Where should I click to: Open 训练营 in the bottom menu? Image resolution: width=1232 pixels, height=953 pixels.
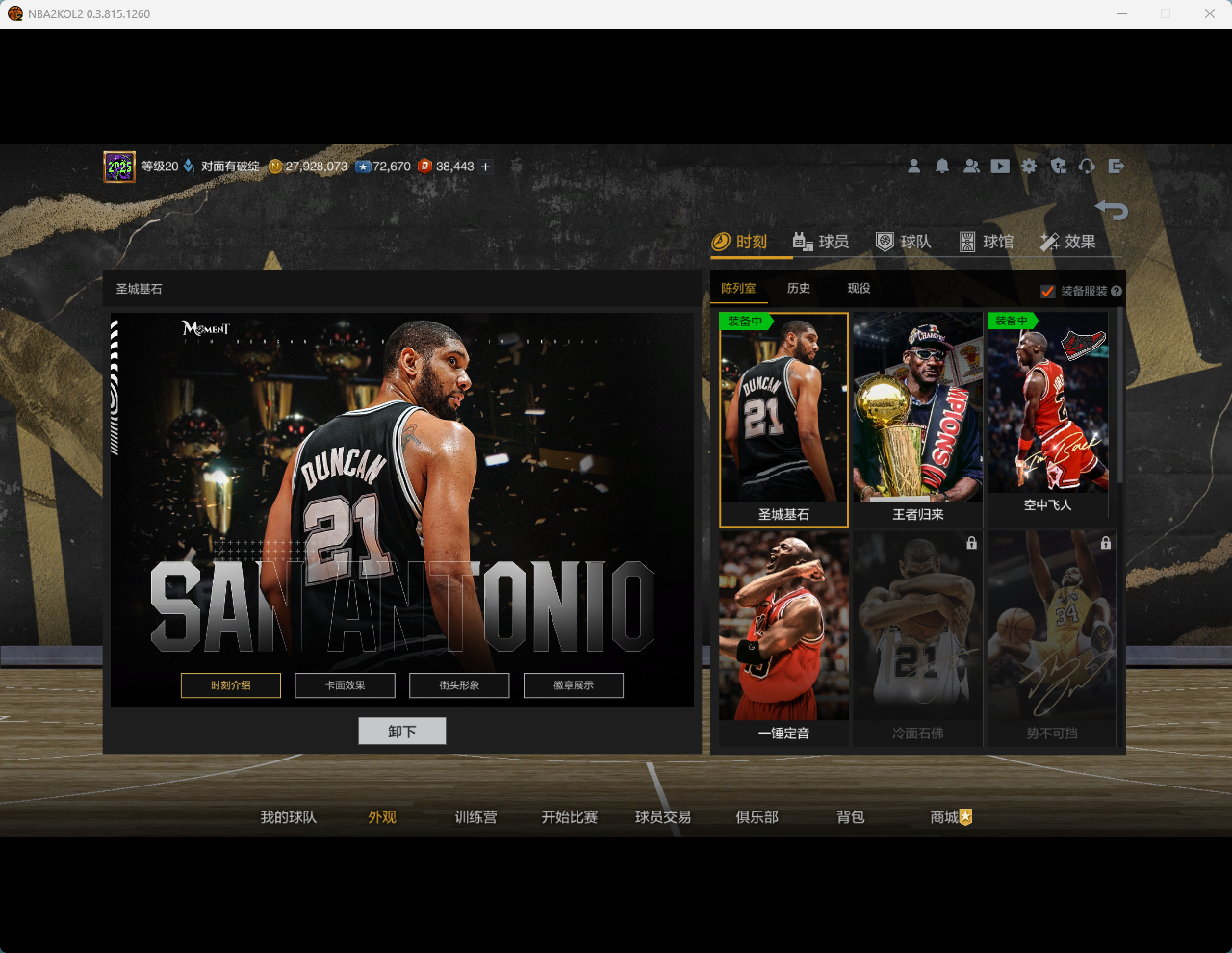pyautogui.click(x=476, y=817)
